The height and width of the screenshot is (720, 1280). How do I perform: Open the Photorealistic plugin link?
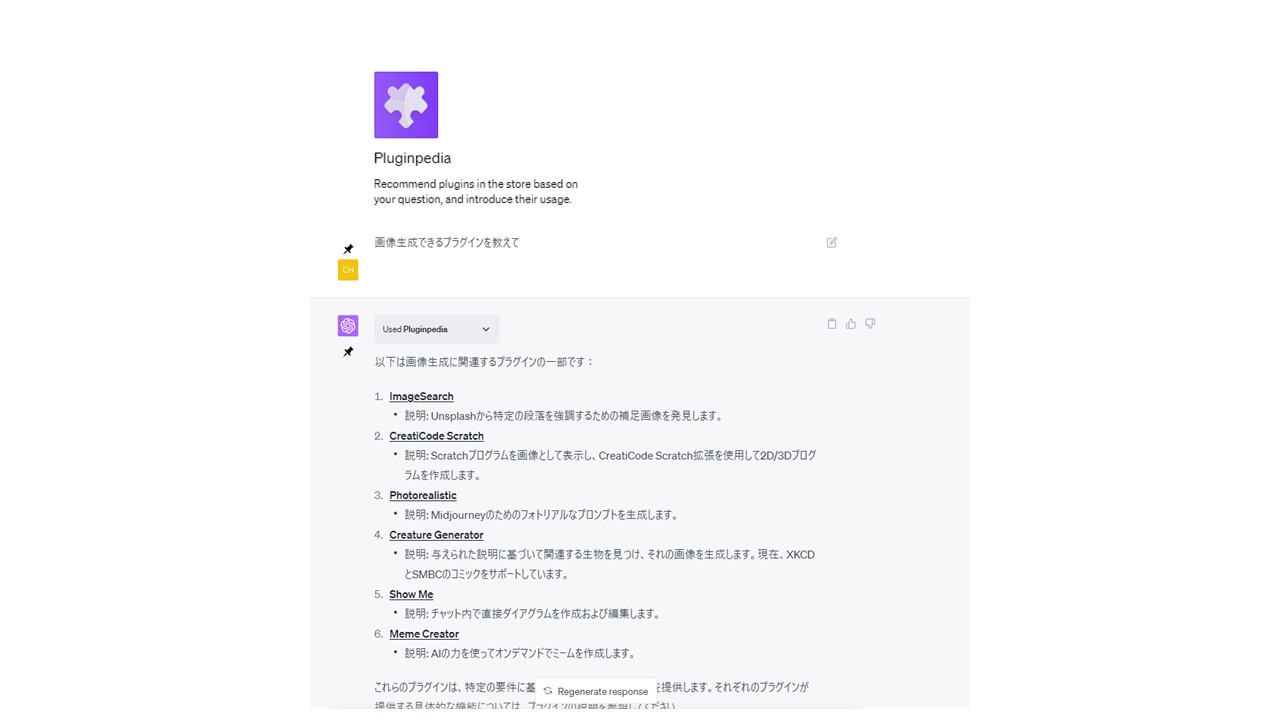click(x=423, y=495)
